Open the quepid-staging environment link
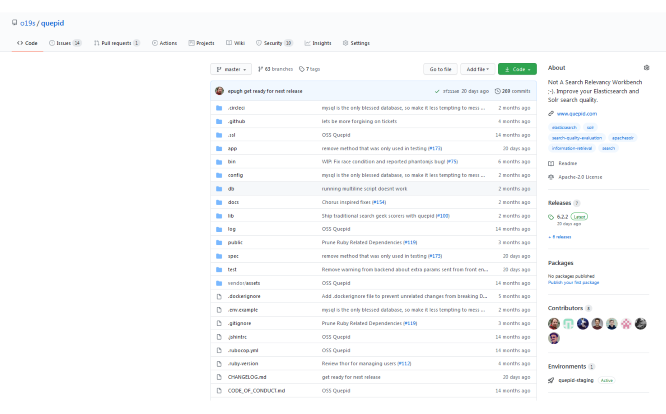Screen dimensions: 666x414 click(x=576, y=380)
